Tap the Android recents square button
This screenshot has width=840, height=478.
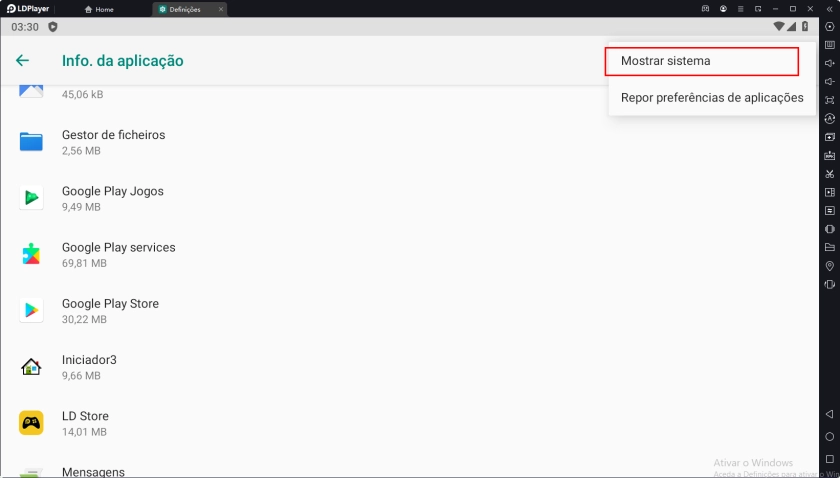tap(829, 459)
